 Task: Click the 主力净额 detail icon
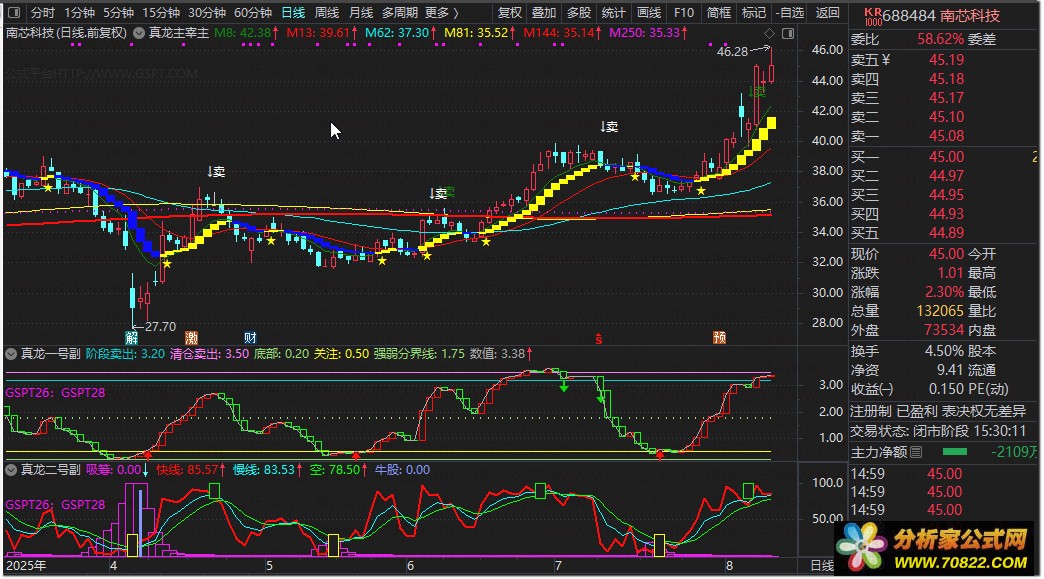[x=916, y=453]
